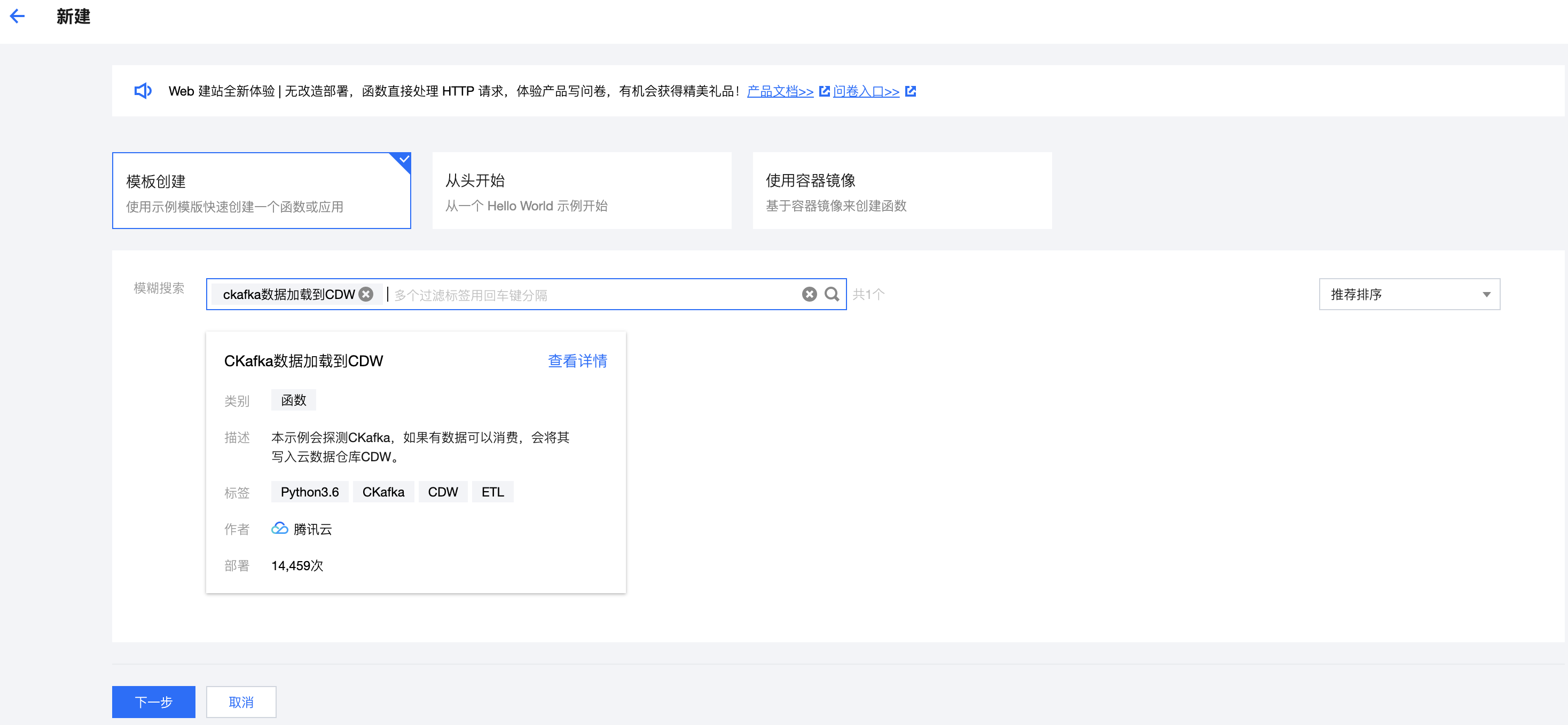Click the 下一步 button
The height and width of the screenshot is (725, 1568).
coord(153,702)
